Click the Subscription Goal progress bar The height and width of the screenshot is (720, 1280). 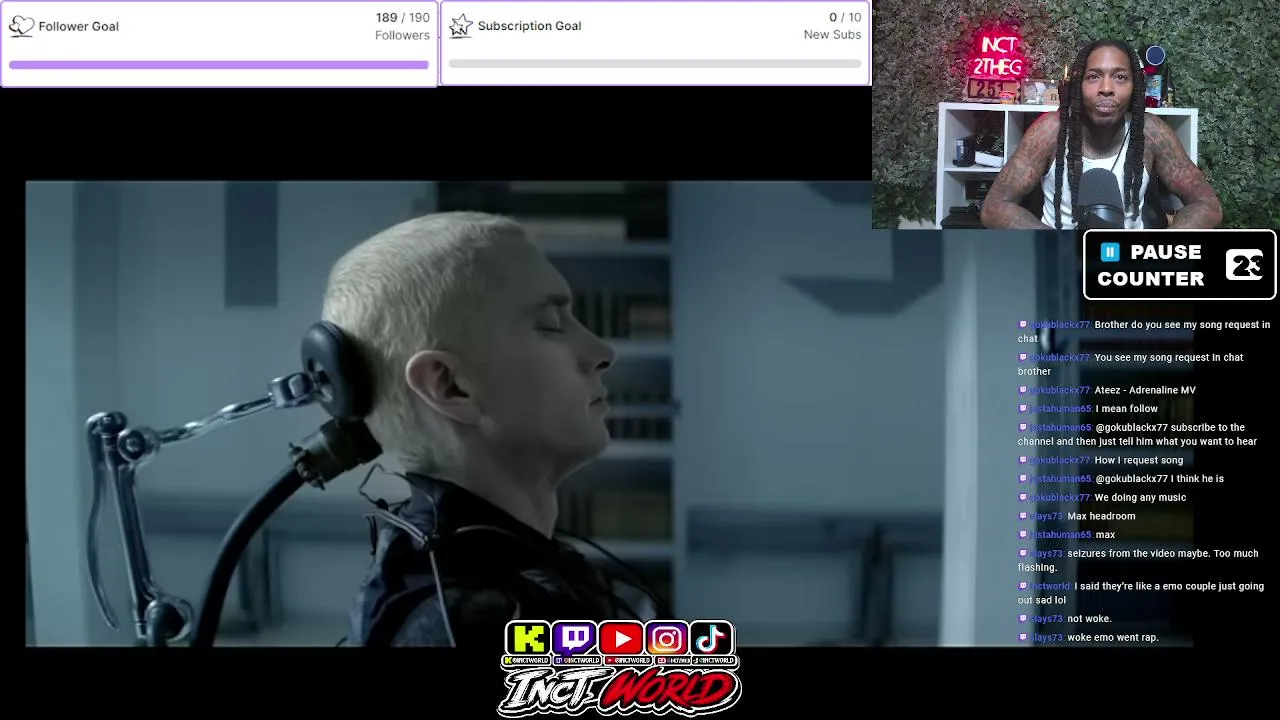coord(655,64)
